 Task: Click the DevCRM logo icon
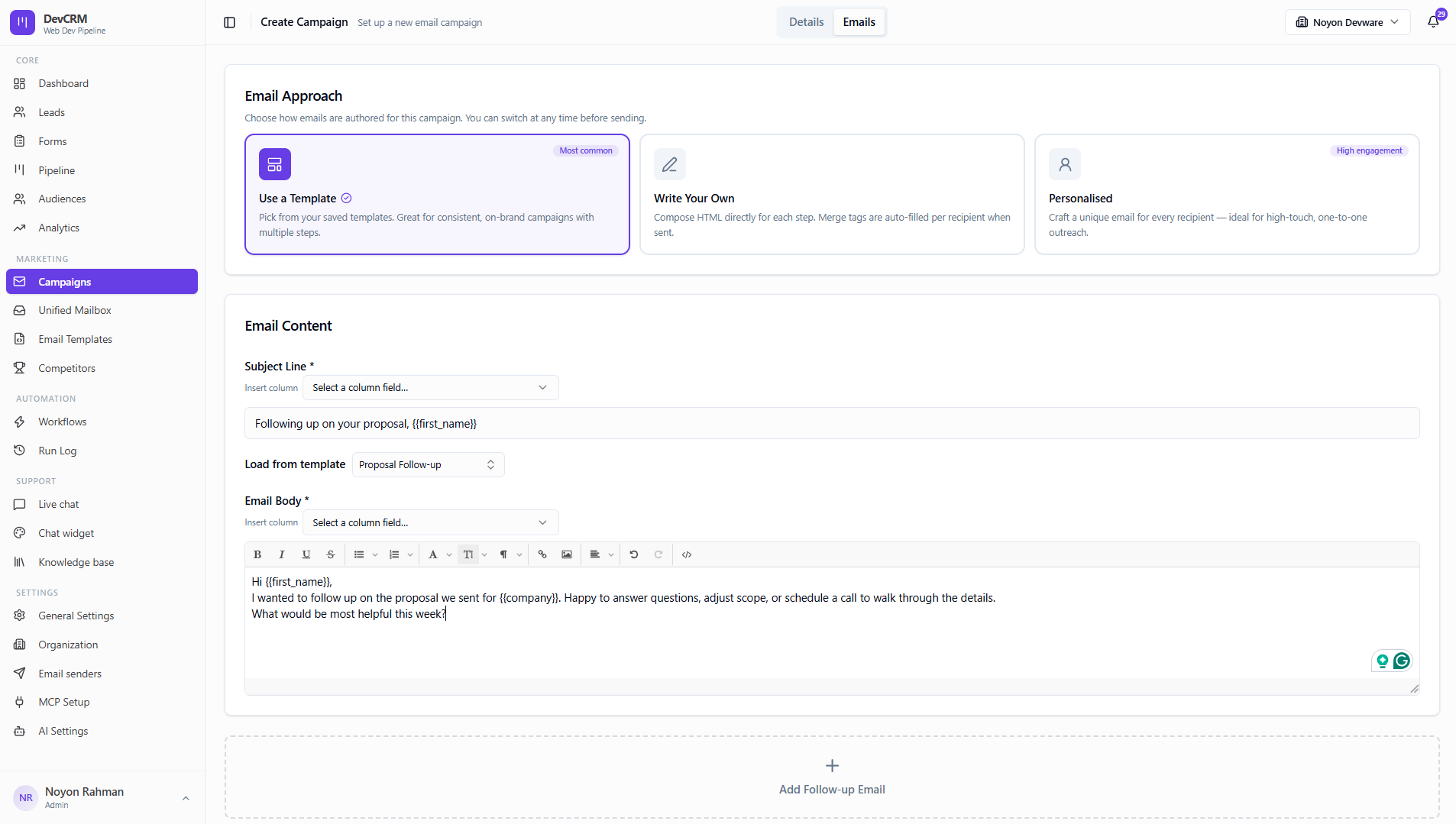tap(22, 23)
